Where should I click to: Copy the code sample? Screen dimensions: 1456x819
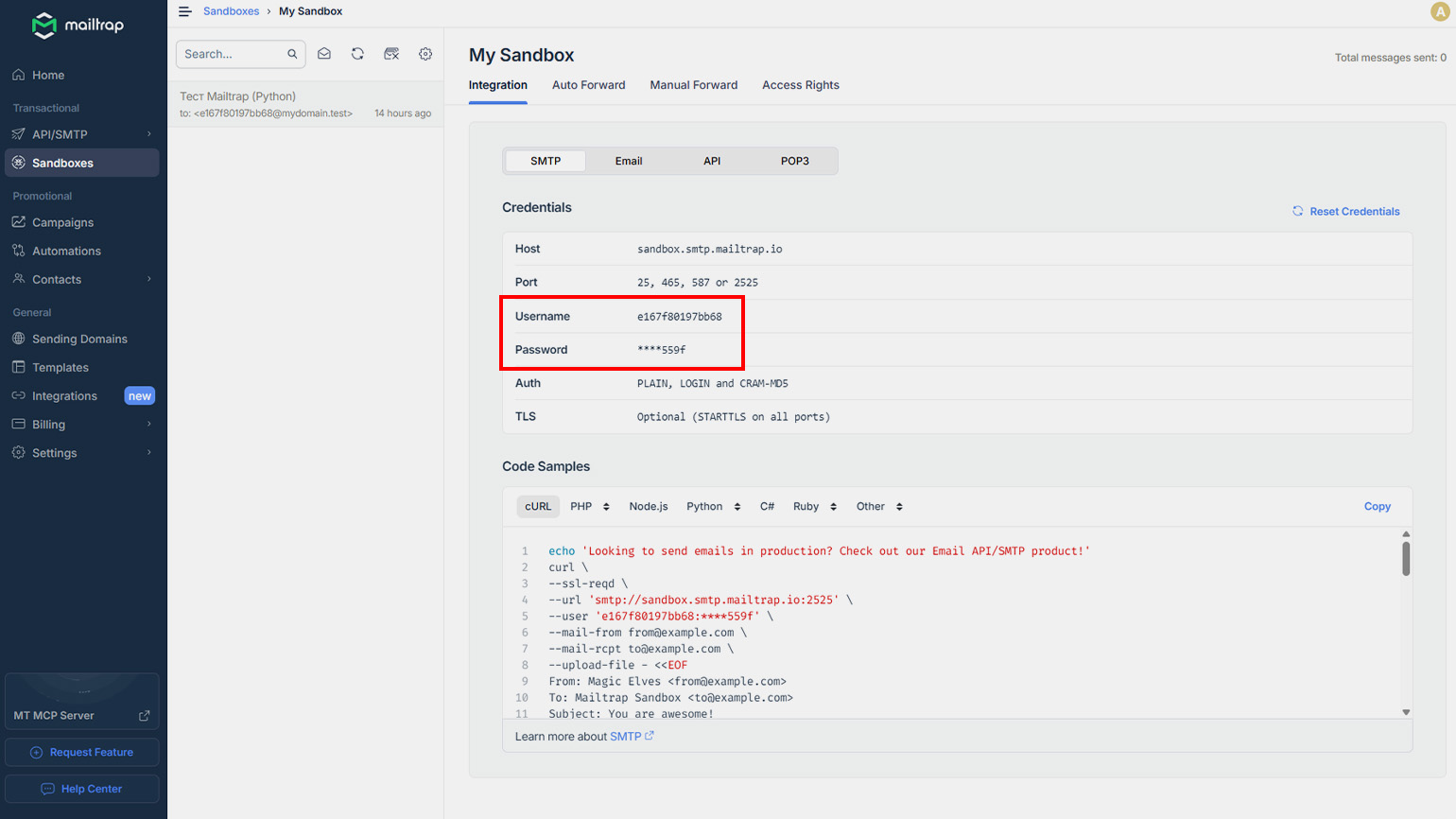[x=1378, y=507]
